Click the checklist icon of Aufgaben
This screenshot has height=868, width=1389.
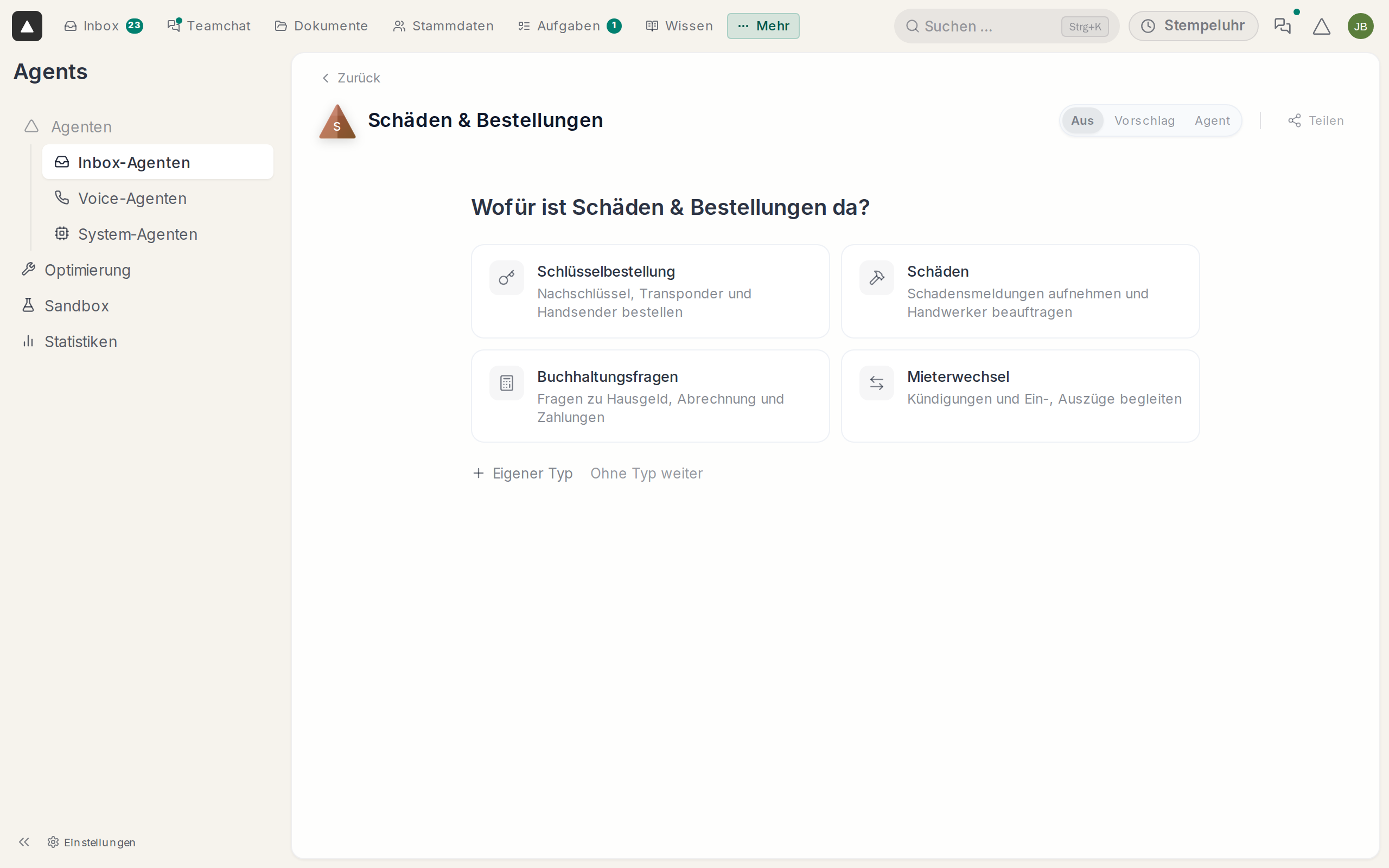pos(524,26)
